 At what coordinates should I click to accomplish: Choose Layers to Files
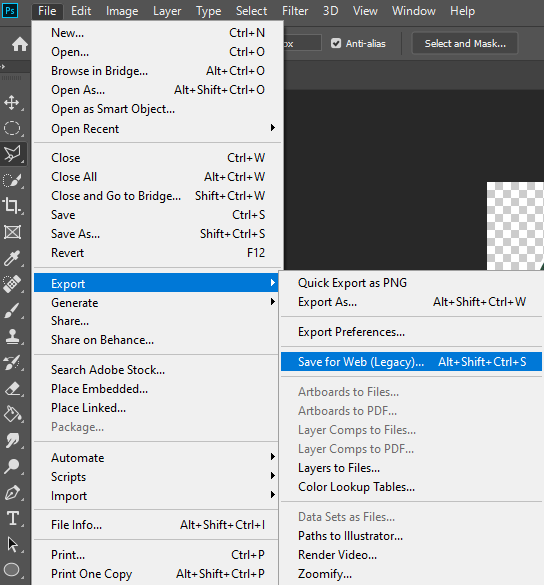pos(411,468)
